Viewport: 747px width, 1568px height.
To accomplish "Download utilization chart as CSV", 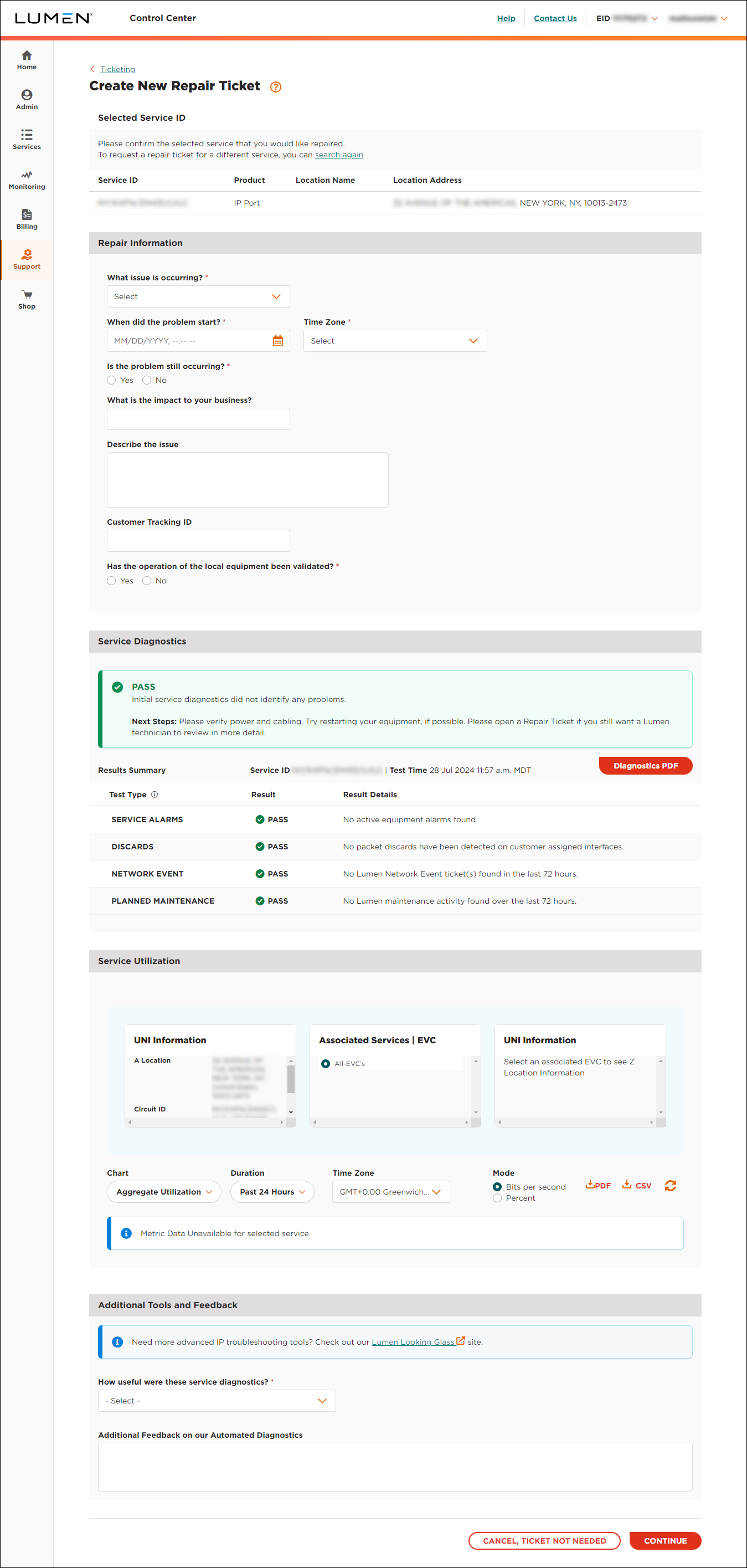I will pyautogui.click(x=637, y=1185).
